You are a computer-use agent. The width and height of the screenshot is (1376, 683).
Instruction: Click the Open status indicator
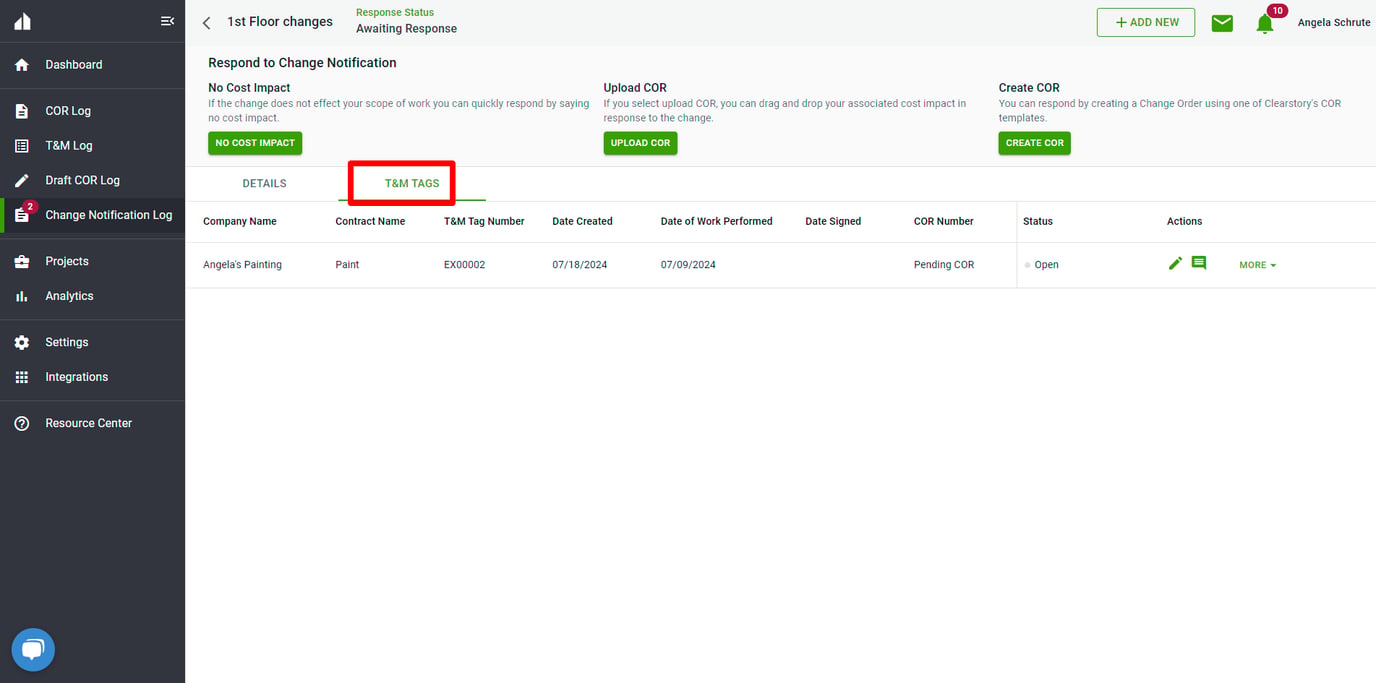pyautogui.click(x=1041, y=265)
